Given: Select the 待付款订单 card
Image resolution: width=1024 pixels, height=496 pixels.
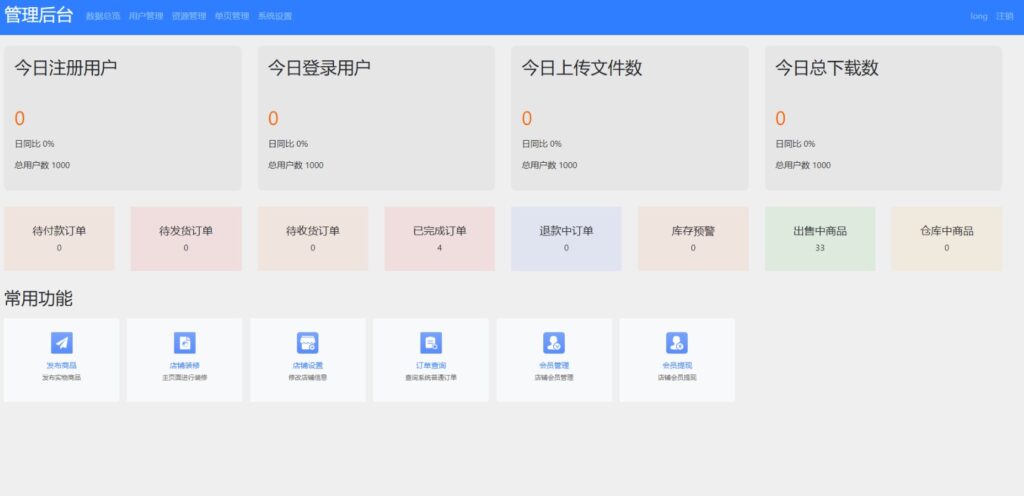Looking at the screenshot, I should pos(59,239).
